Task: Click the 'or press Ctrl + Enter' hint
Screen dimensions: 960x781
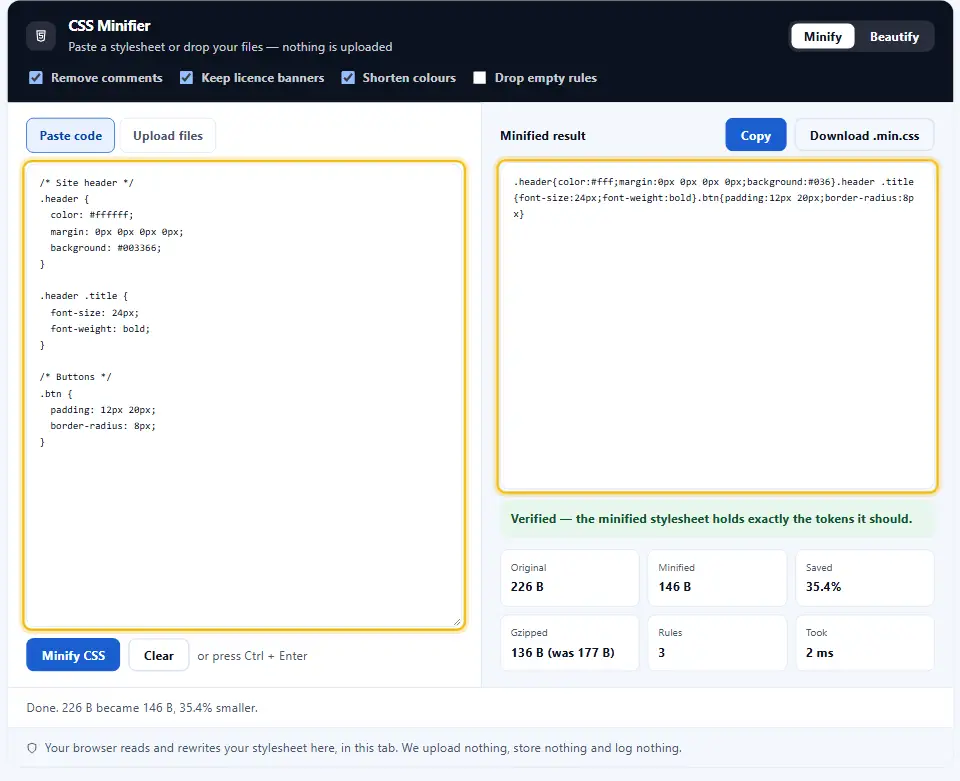Action: [x=252, y=656]
